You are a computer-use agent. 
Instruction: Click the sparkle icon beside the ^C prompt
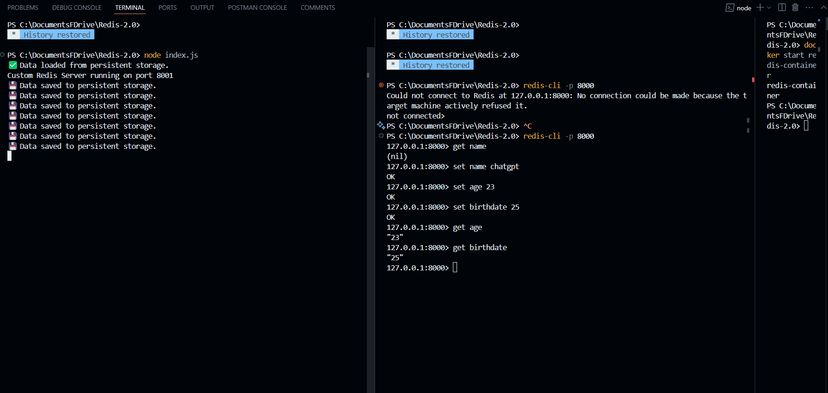tap(381, 126)
